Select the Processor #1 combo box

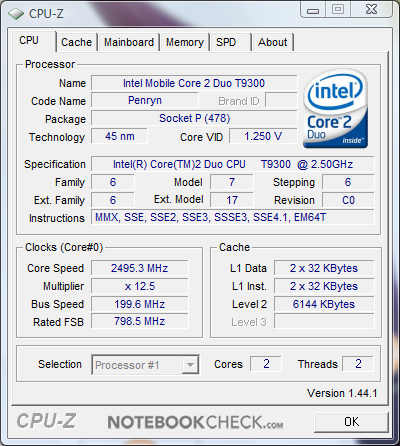click(145, 365)
